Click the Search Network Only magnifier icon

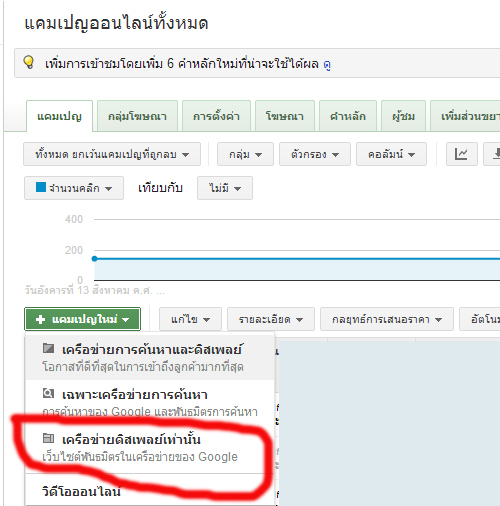click(49, 393)
